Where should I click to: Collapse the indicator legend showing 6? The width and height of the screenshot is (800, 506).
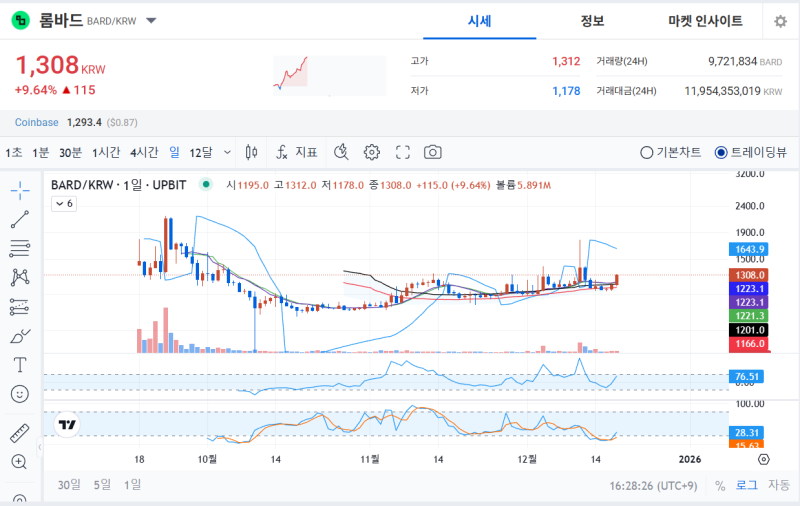64,204
